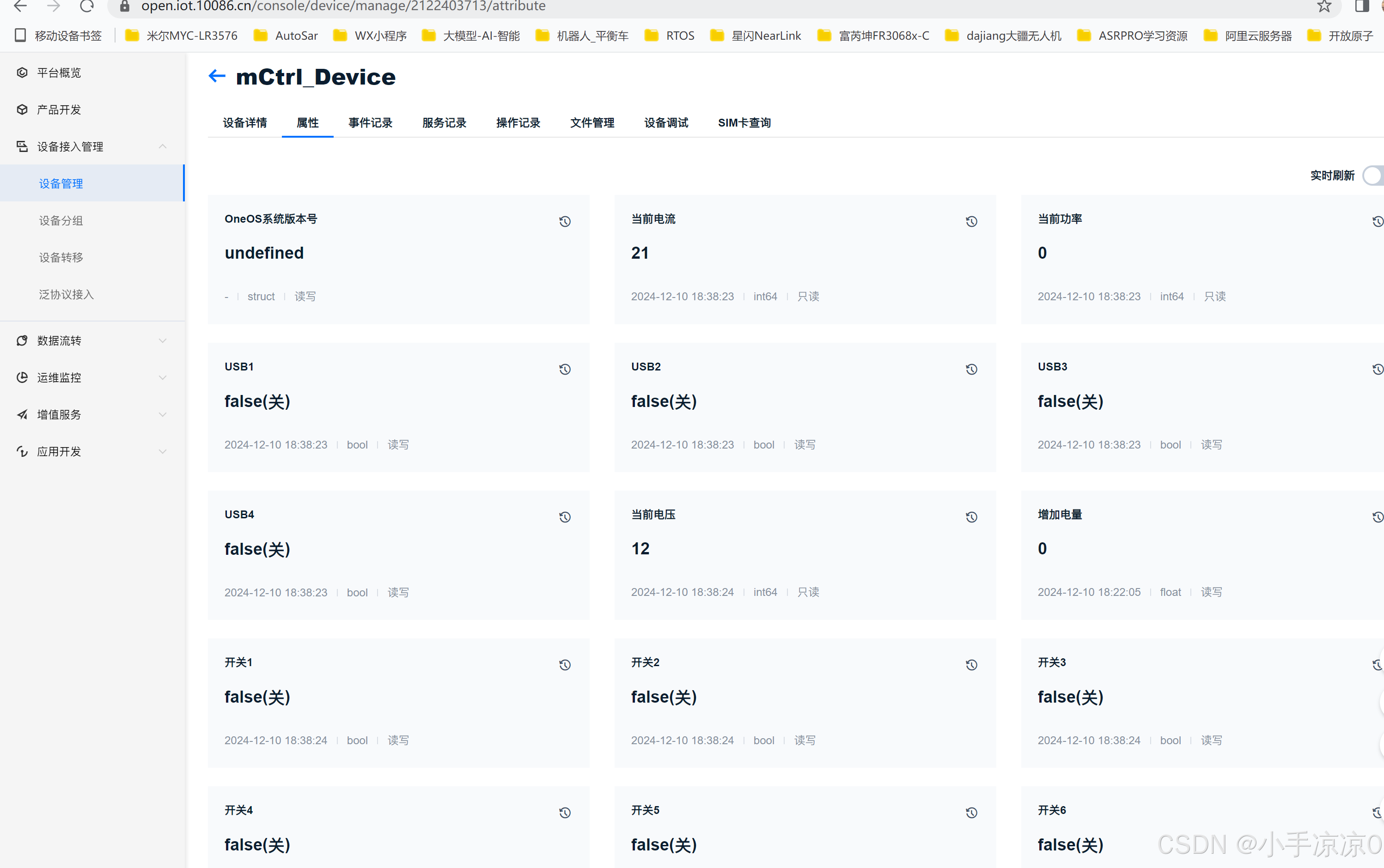The width and height of the screenshot is (1384, 868).
Task: Click history icon on 当前电压 card
Action: click(971, 517)
